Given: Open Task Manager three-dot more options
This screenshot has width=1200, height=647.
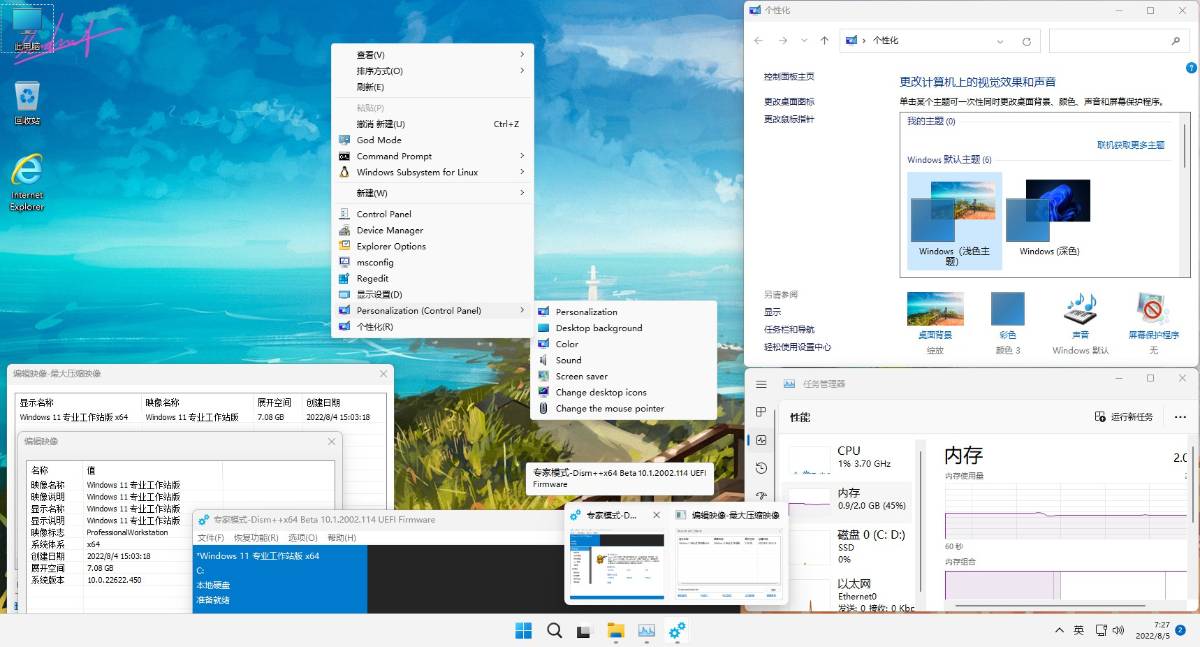Looking at the screenshot, I should tap(1181, 416).
